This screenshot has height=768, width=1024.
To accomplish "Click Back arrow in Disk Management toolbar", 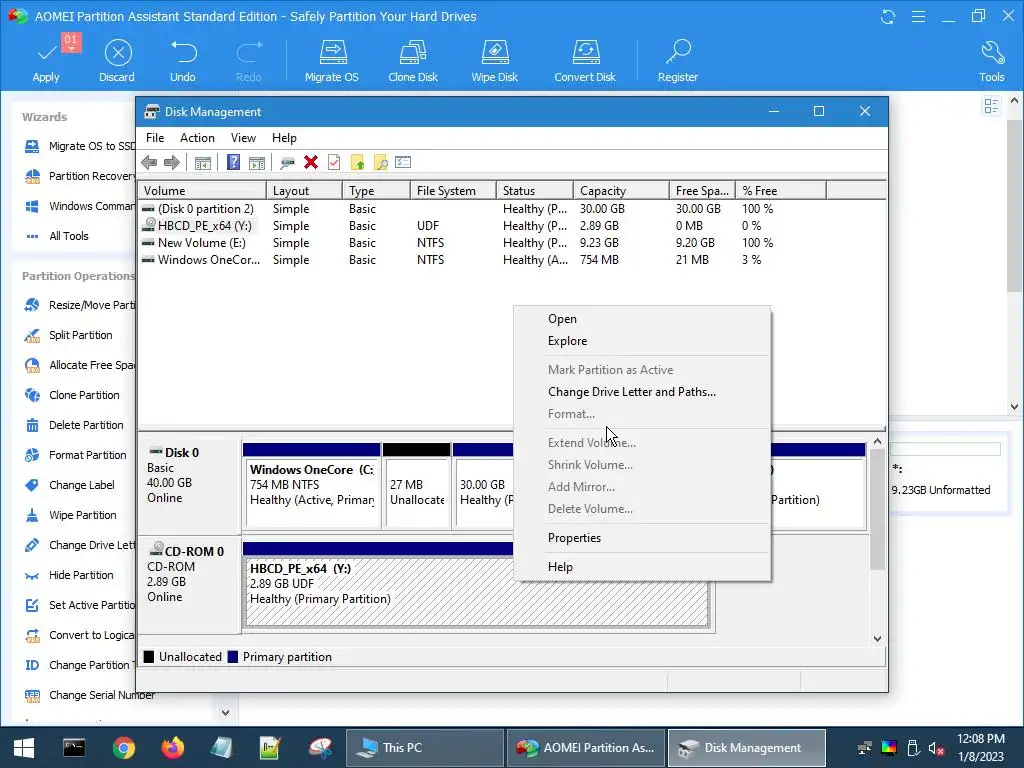I will click(149, 163).
